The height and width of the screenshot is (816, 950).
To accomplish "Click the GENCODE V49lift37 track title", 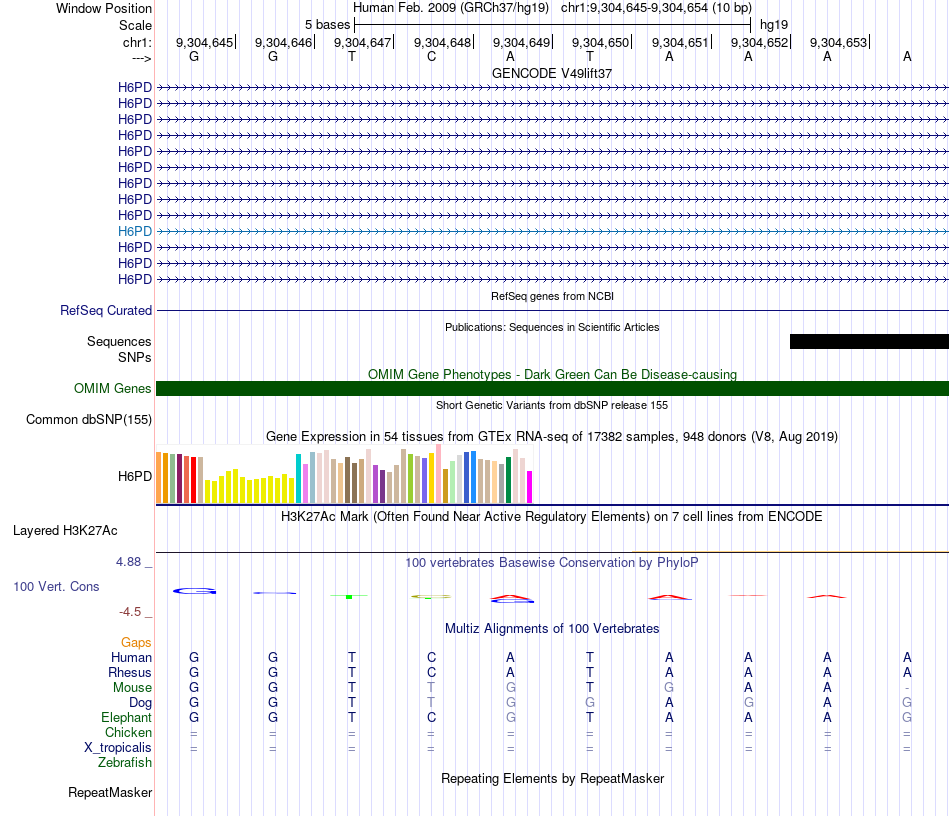I will 552,73.
